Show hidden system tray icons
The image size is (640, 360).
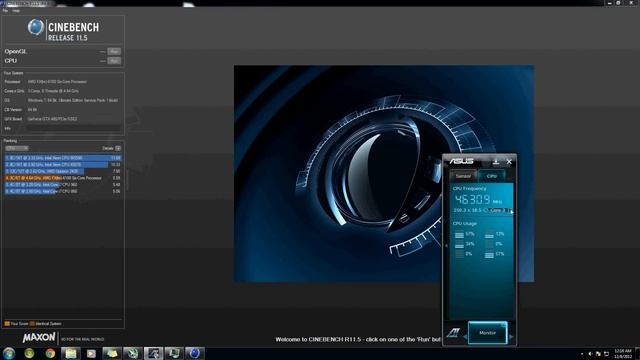(x=582, y=354)
